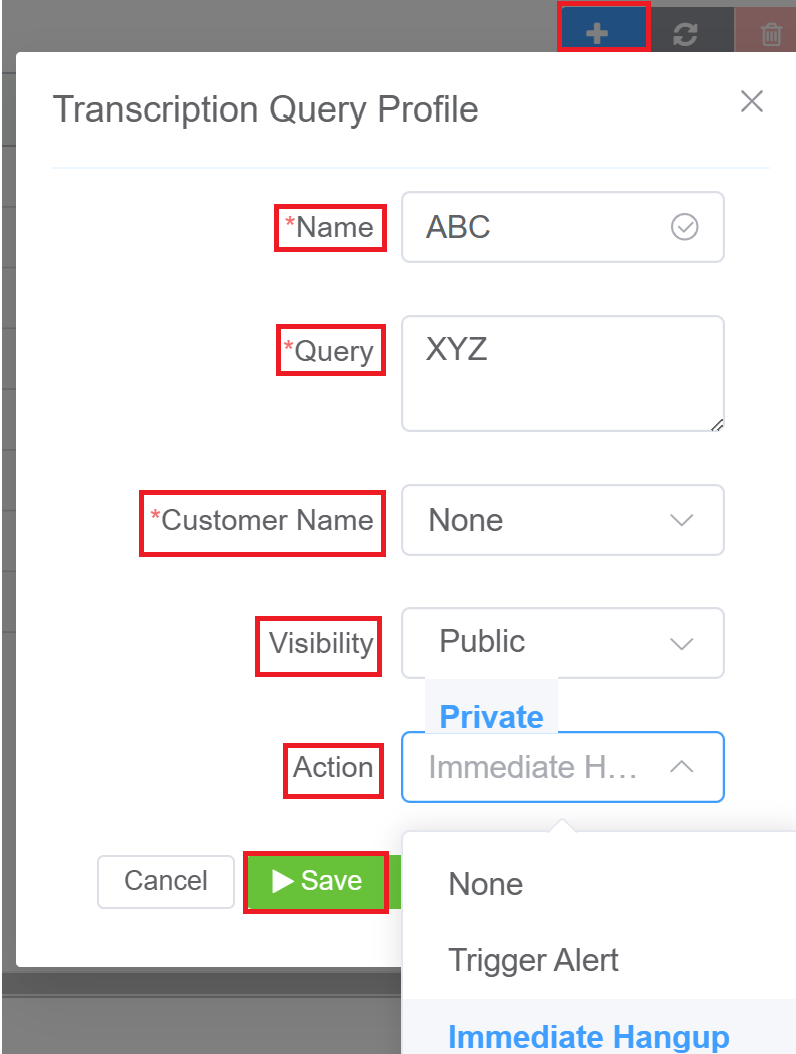This screenshot has height=1054, width=796.
Task: Click the Cancel button
Action: point(166,881)
